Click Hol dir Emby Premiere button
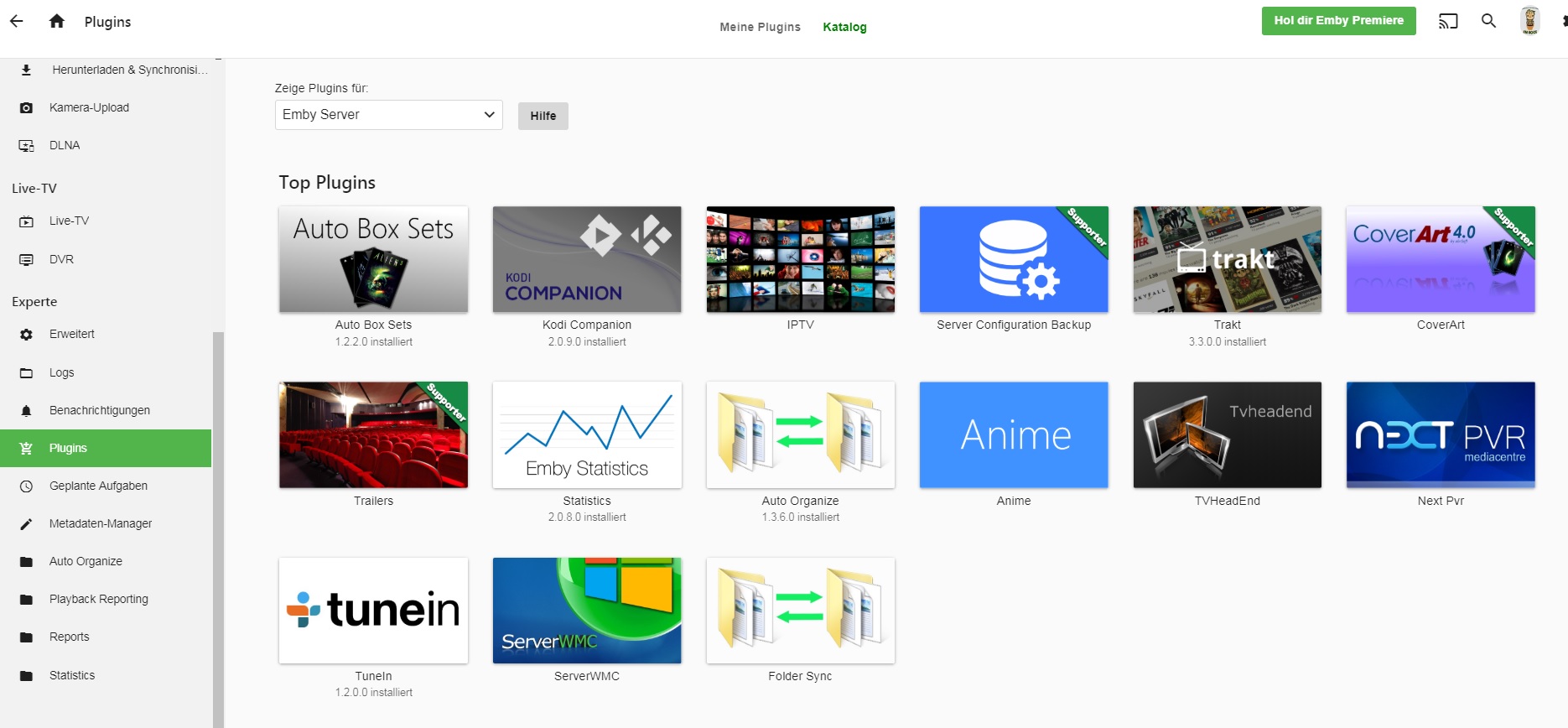 tap(1338, 21)
